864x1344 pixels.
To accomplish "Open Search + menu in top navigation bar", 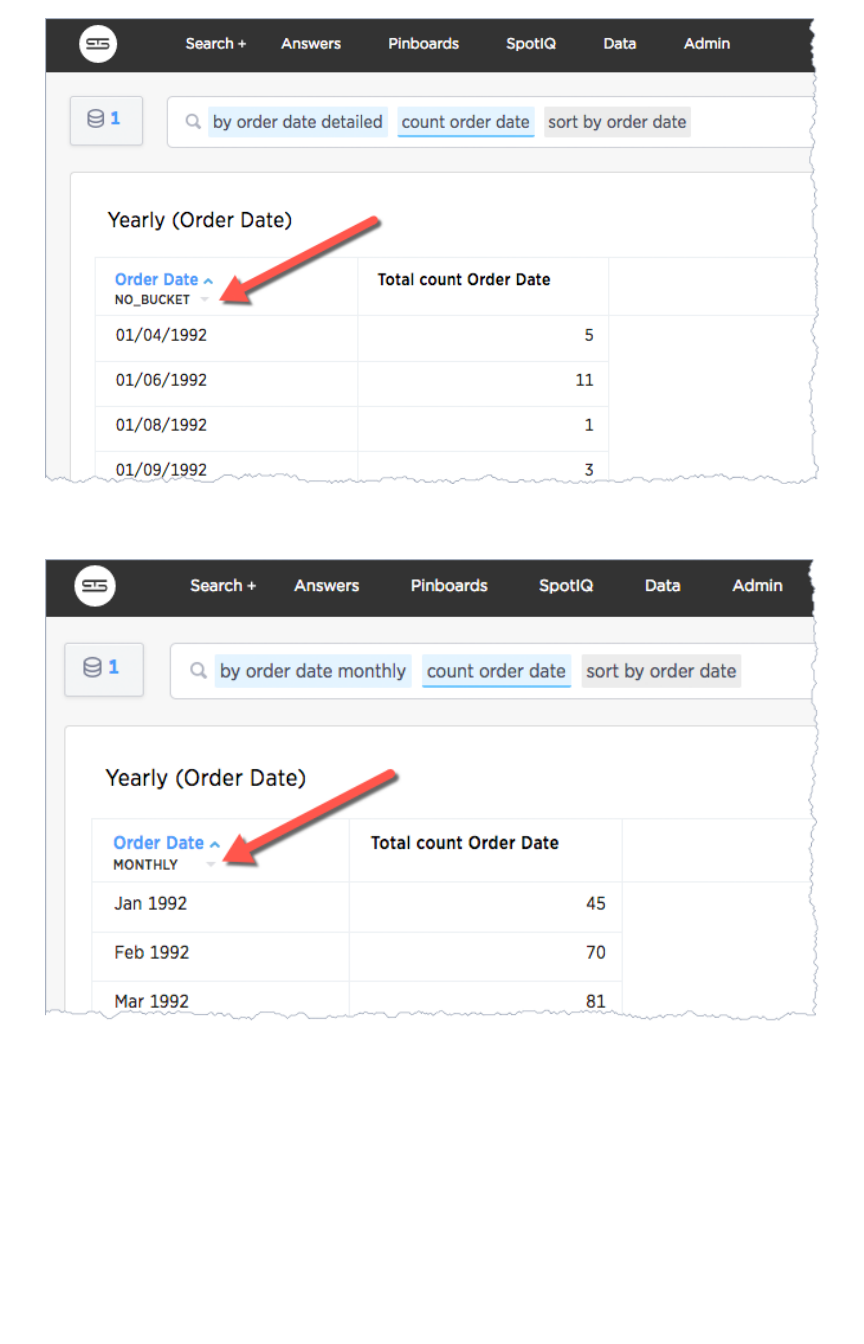I will tap(215, 44).
